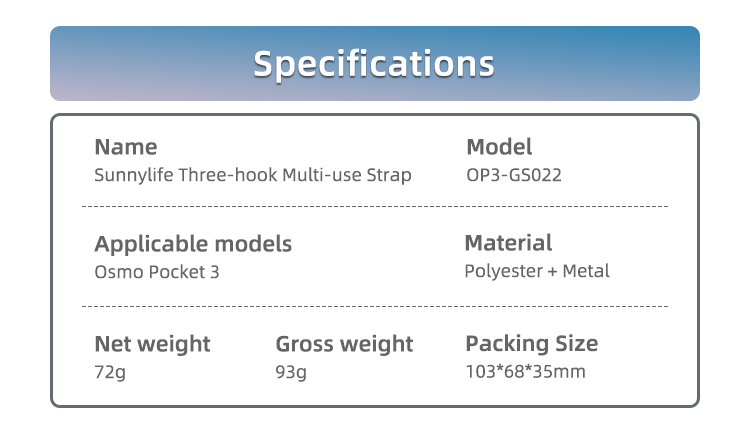Click the Specifications header banner
Viewport: 750px width, 425px height.
click(375, 63)
